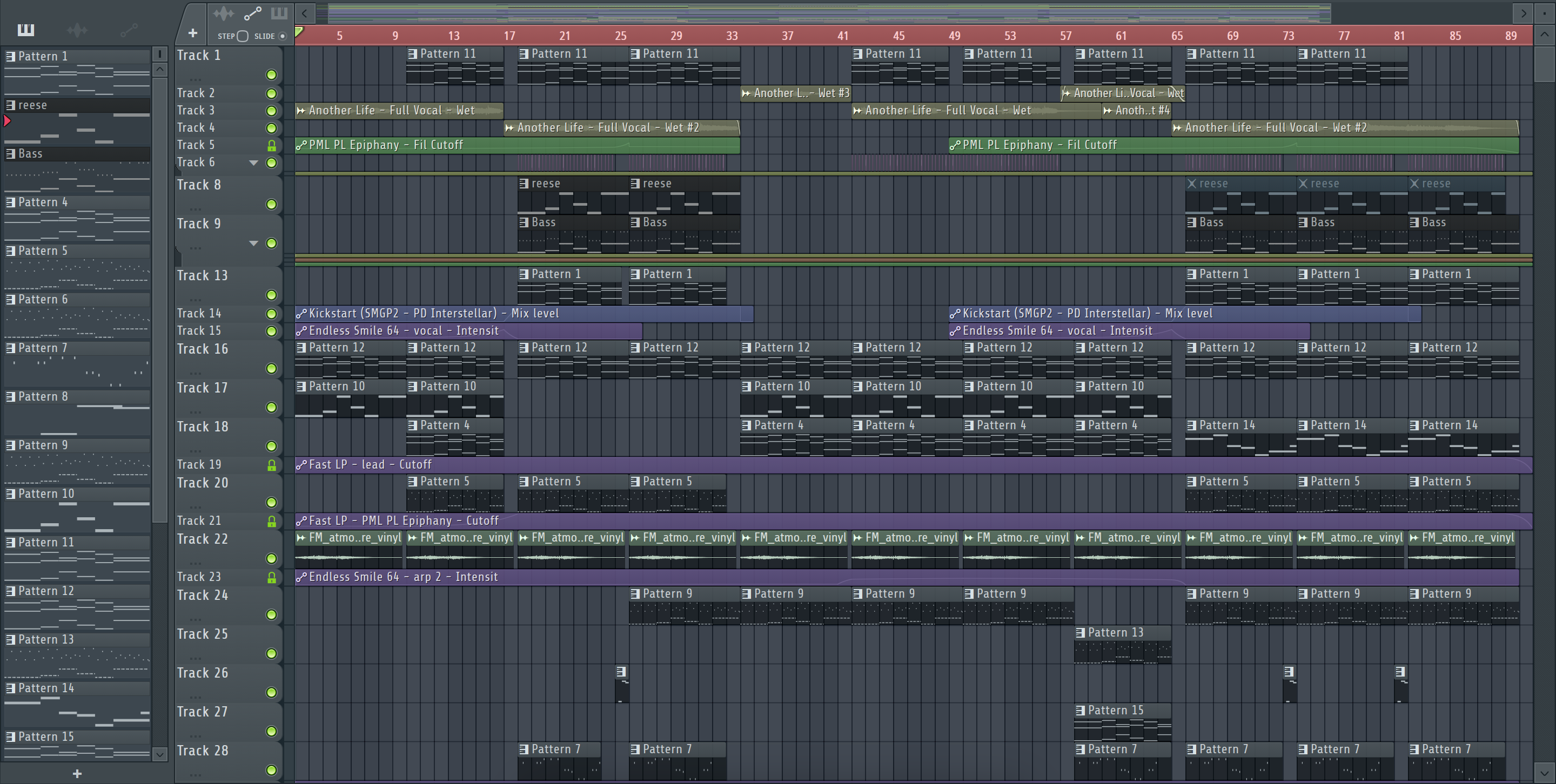
Task: Click piano icon next to Pattern 6 in picker
Action: pyautogui.click(x=10, y=299)
